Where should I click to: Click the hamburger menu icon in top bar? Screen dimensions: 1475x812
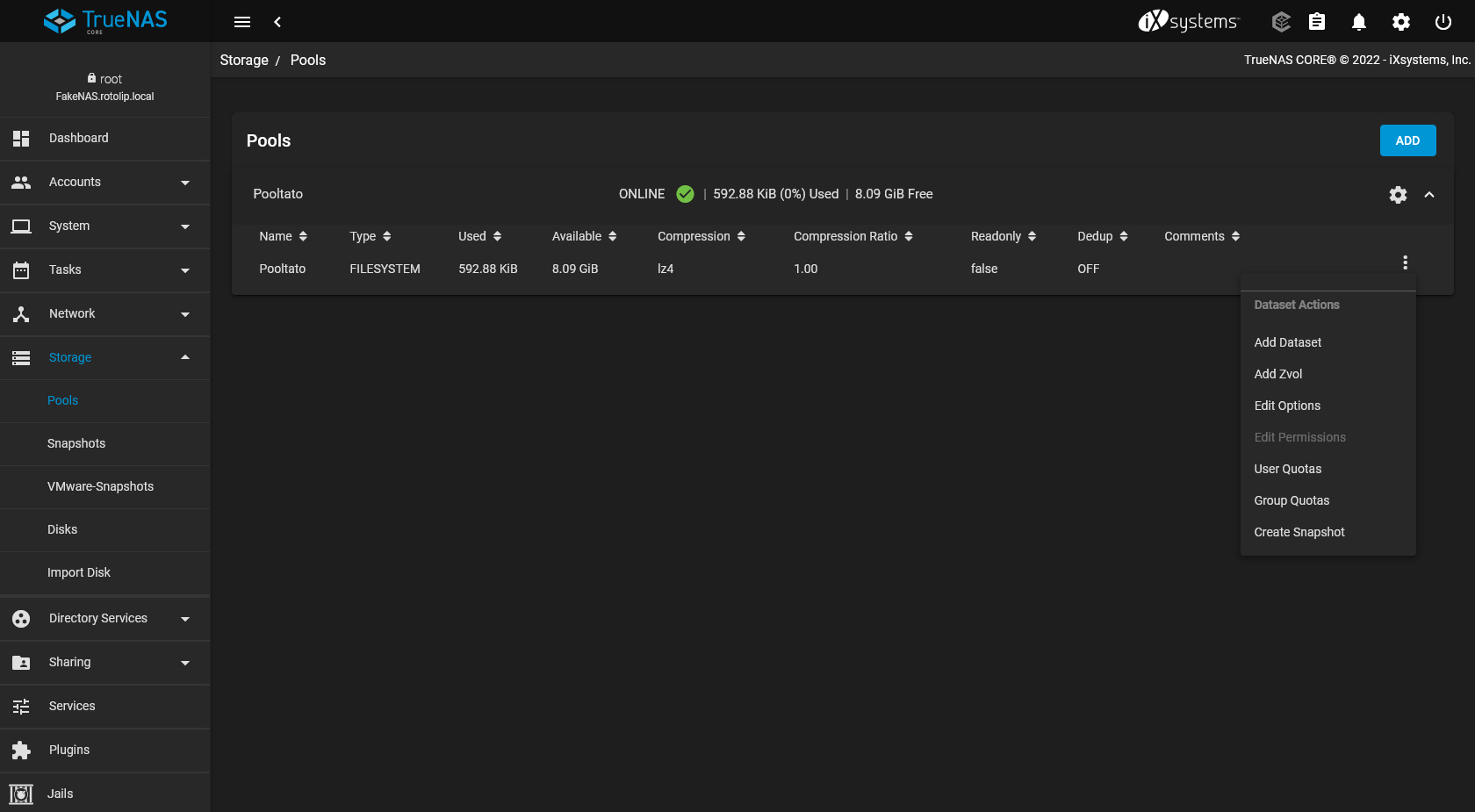[x=242, y=22]
